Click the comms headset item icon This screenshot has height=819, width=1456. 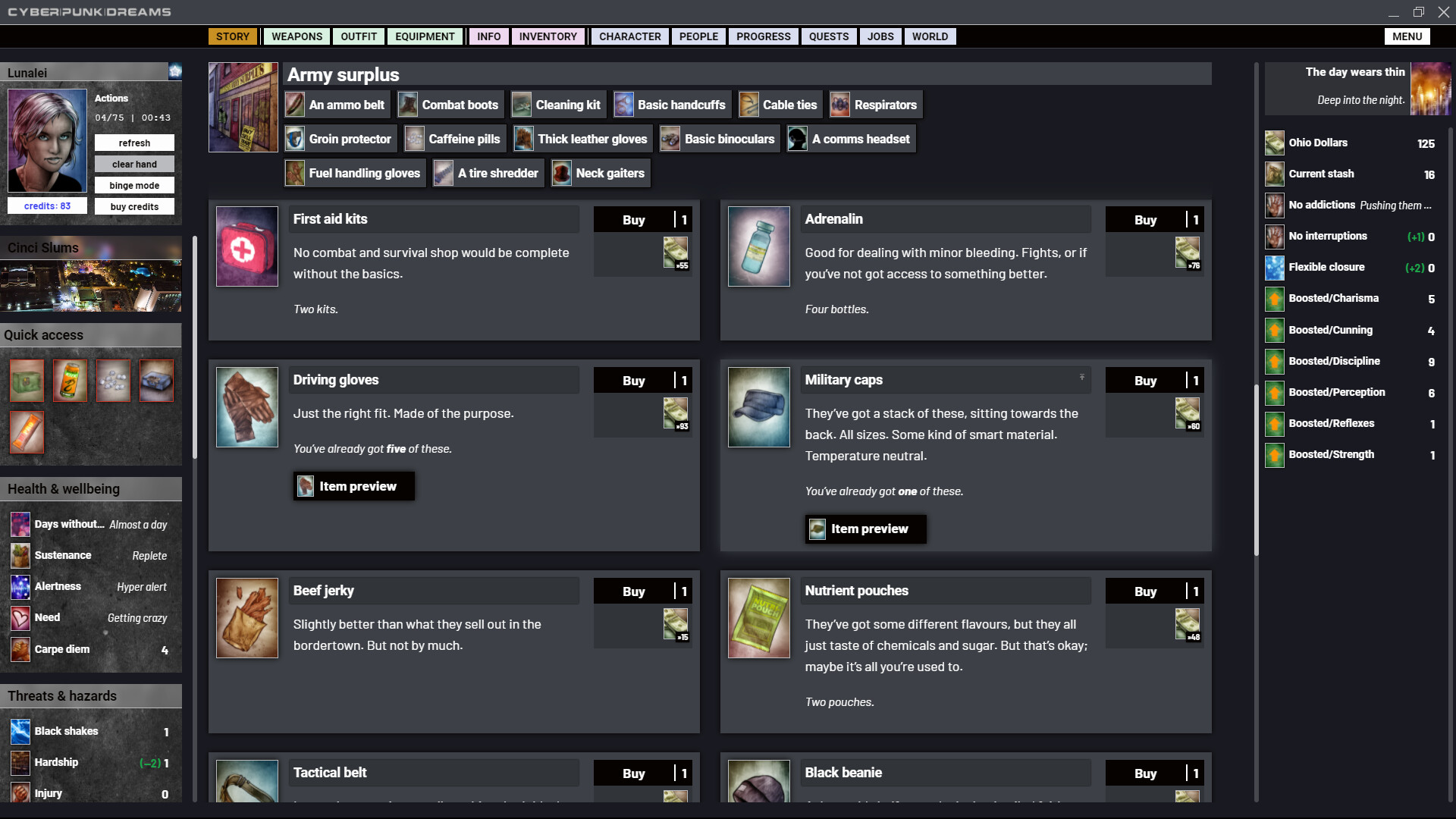pyautogui.click(x=797, y=138)
